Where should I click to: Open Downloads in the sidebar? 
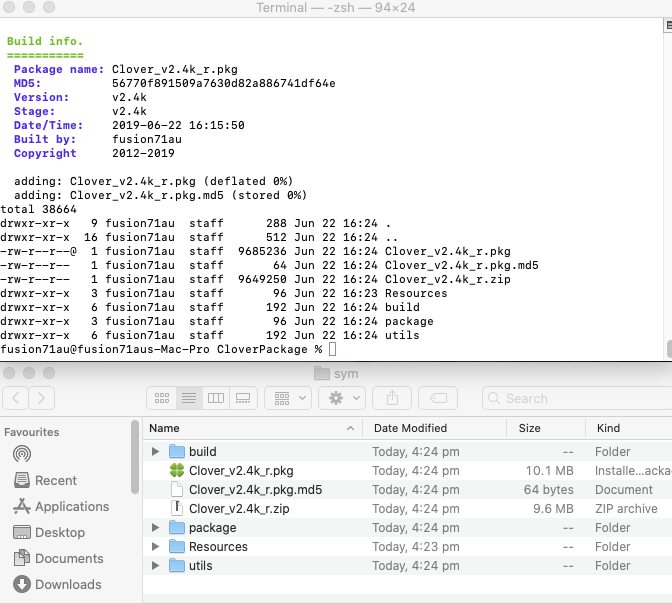pos(57,585)
